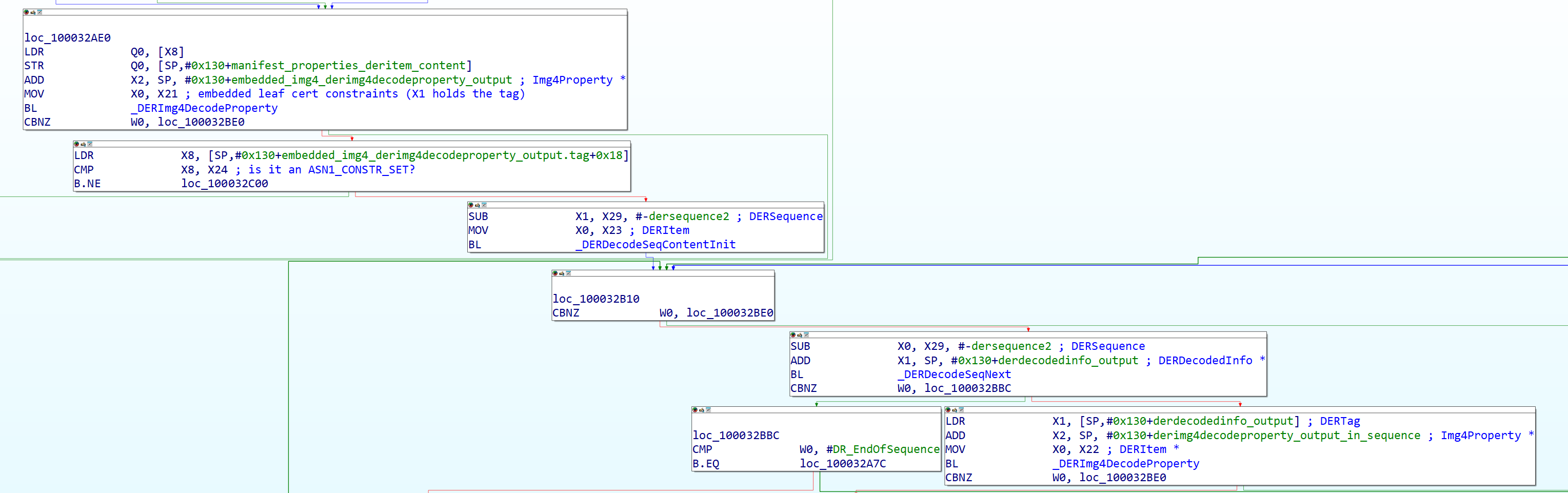This screenshot has width=1568, height=493.
Task: Click group icon on _DERDecodeSeqNext block
Action: 806,335
